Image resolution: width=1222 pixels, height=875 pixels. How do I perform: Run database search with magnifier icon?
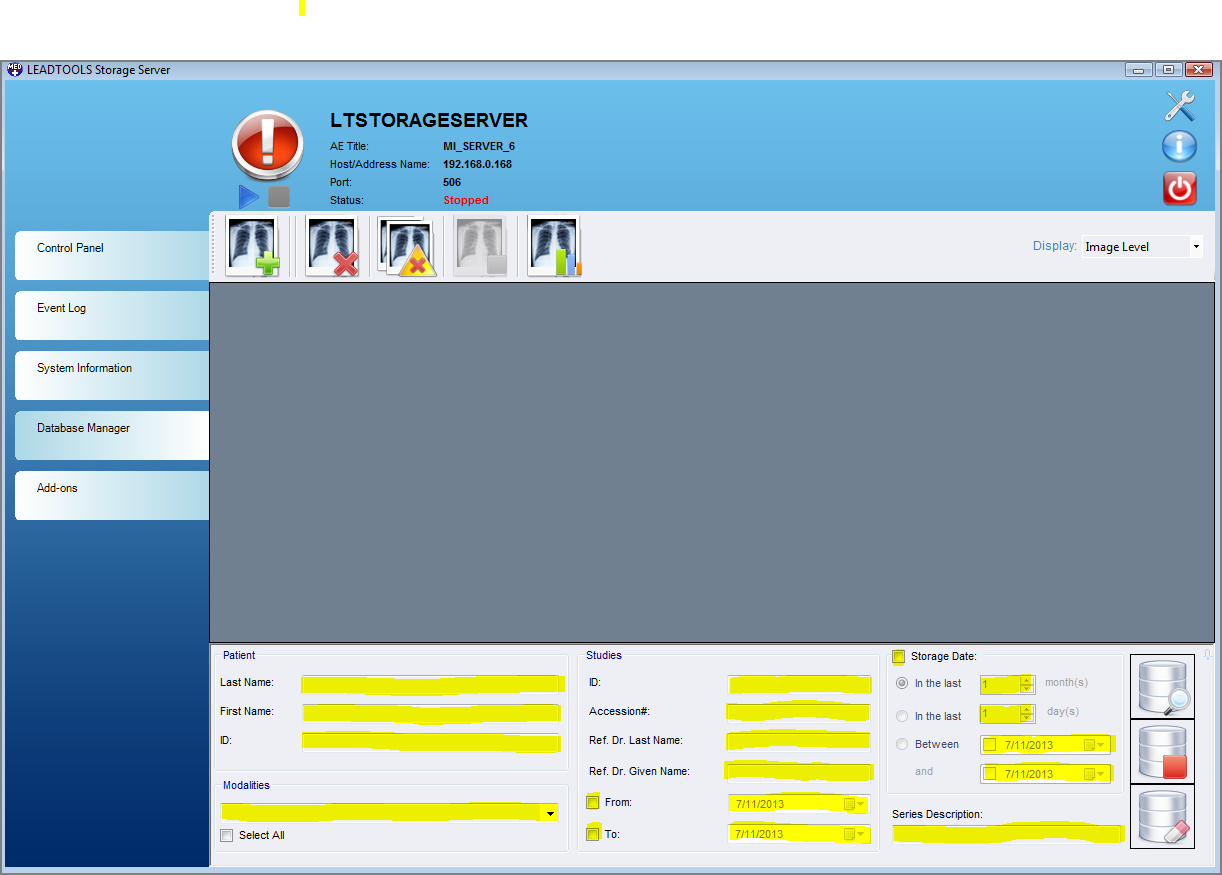pos(1162,687)
